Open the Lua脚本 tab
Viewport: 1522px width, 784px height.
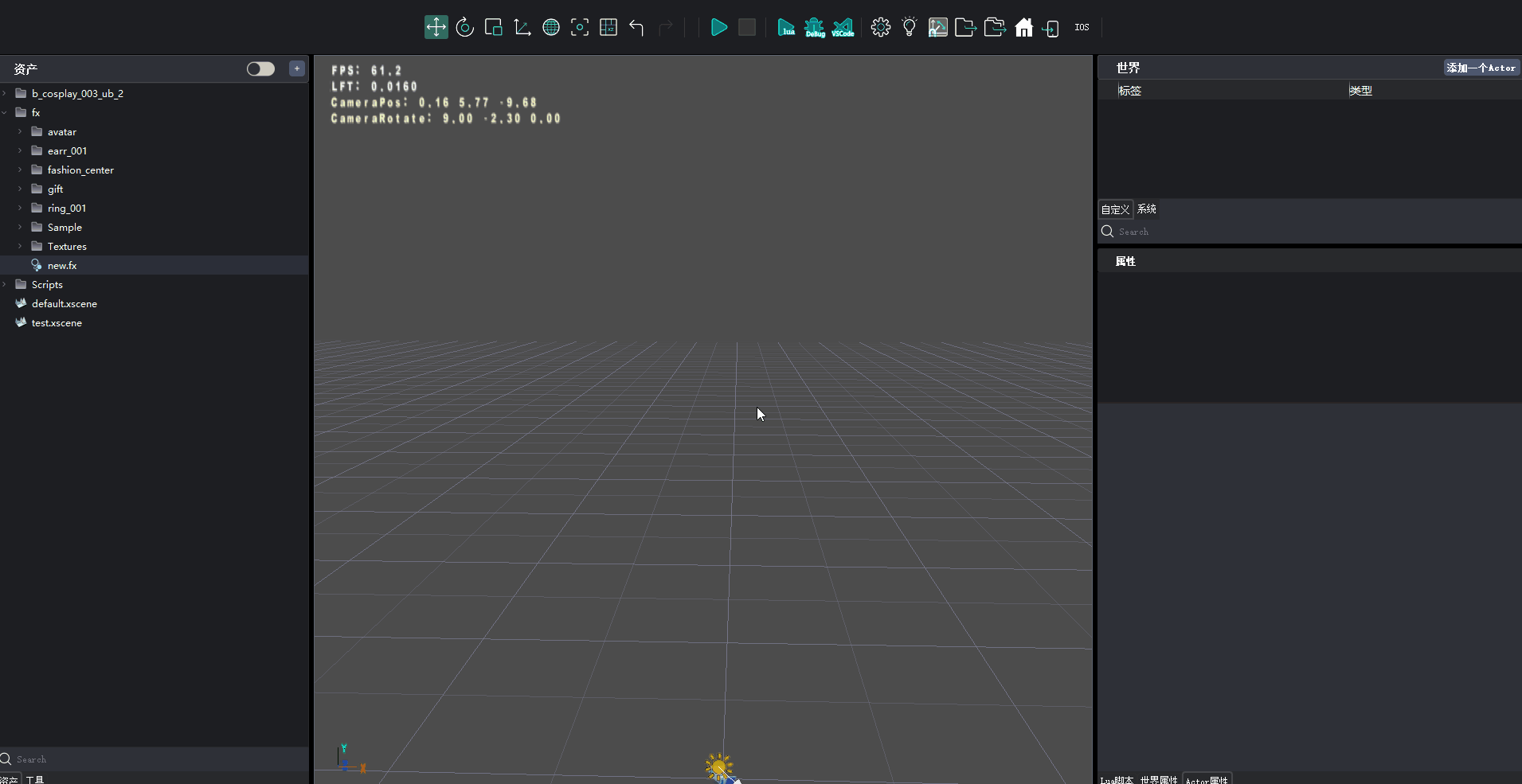(1117, 779)
